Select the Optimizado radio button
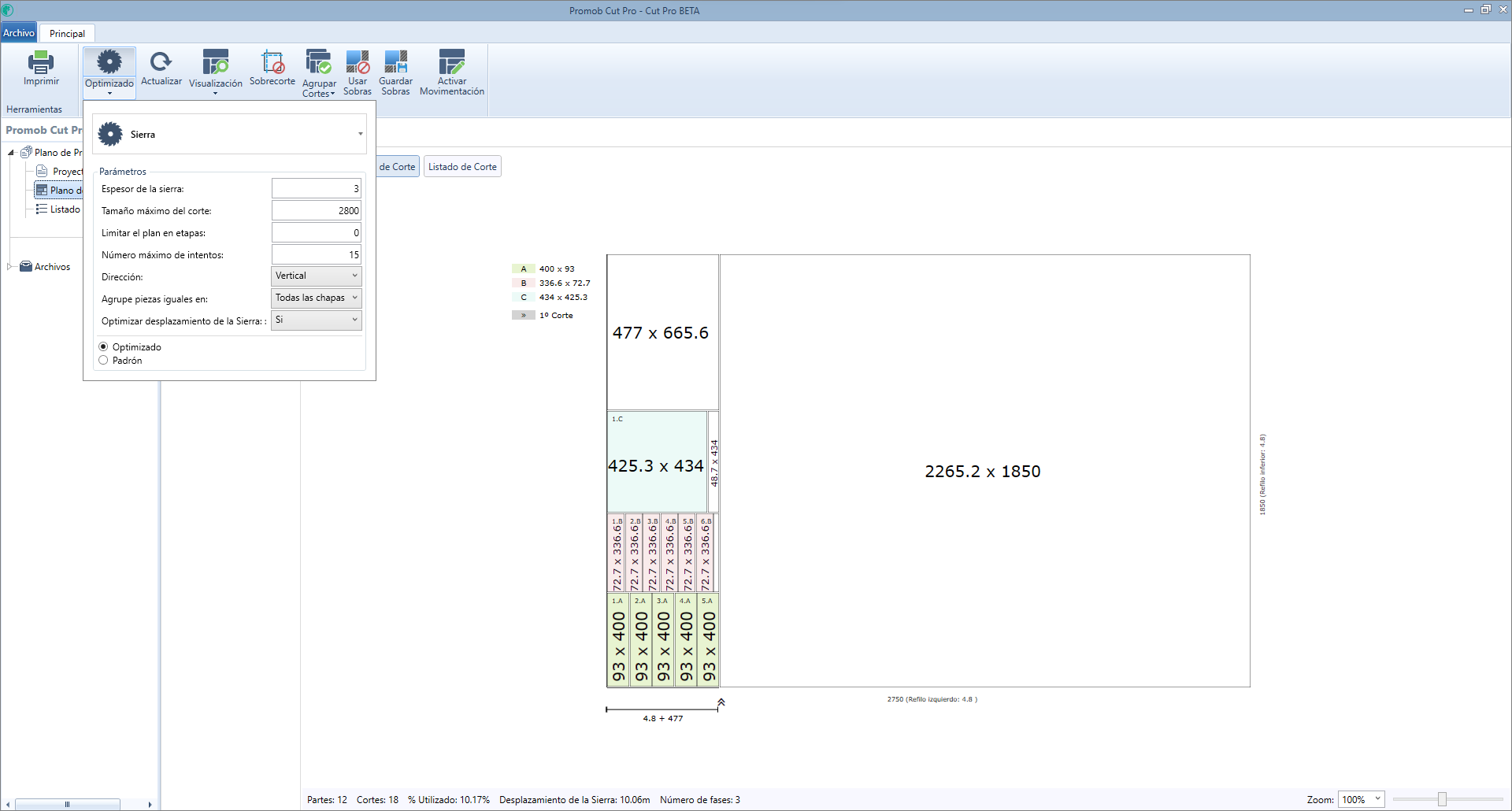Image resolution: width=1512 pixels, height=811 pixels. 103,346
